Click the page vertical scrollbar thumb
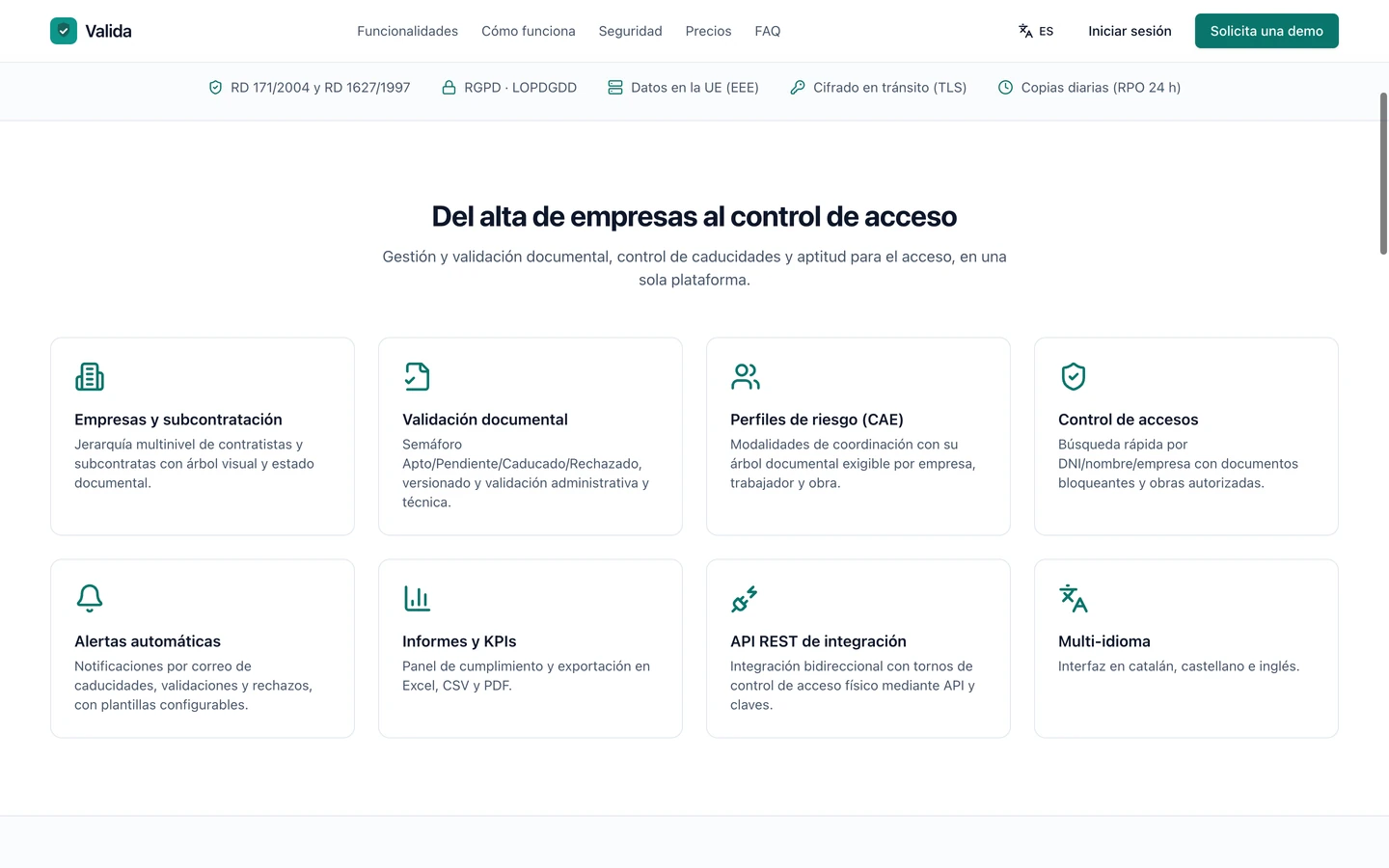1389x868 pixels. [1383, 174]
